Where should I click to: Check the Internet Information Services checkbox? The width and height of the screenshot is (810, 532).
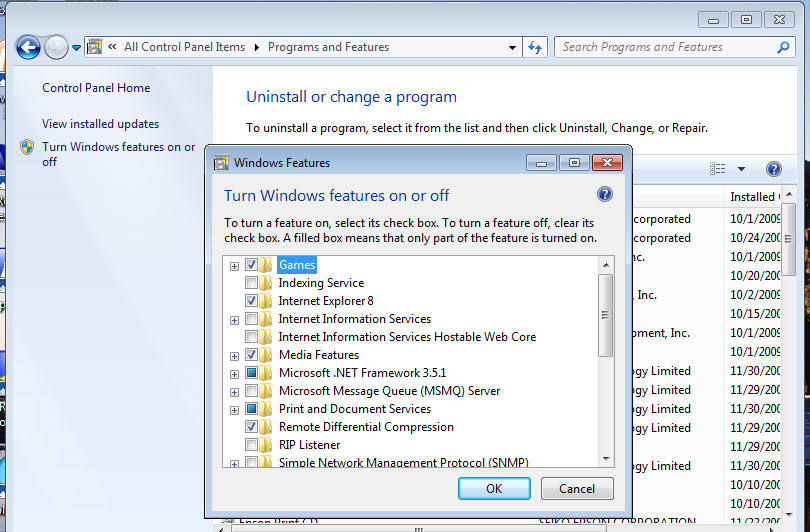point(251,319)
